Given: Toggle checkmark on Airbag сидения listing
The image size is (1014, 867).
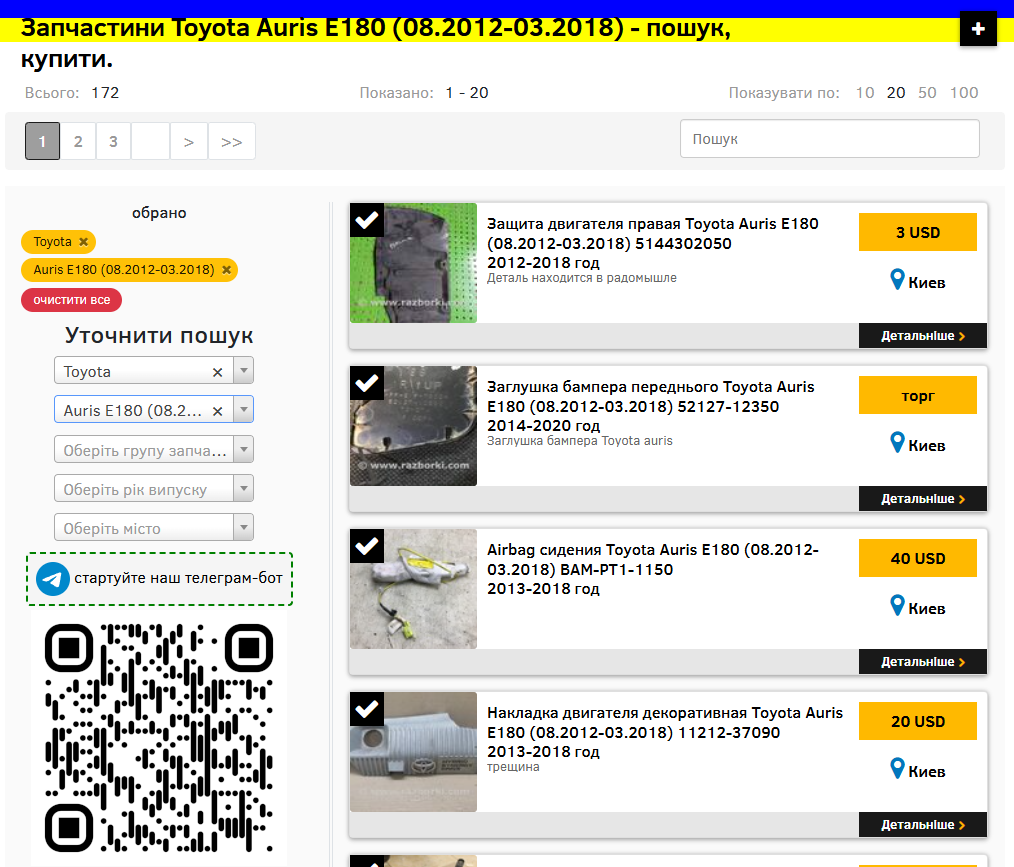Looking at the screenshot, I should [367, 546].
